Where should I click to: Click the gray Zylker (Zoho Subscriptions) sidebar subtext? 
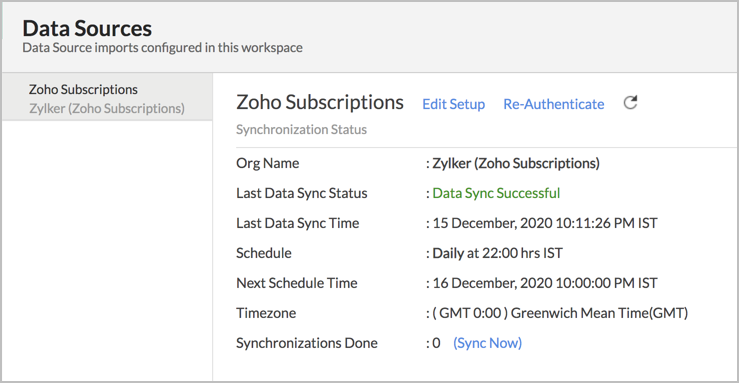click(x=107, y=108)
